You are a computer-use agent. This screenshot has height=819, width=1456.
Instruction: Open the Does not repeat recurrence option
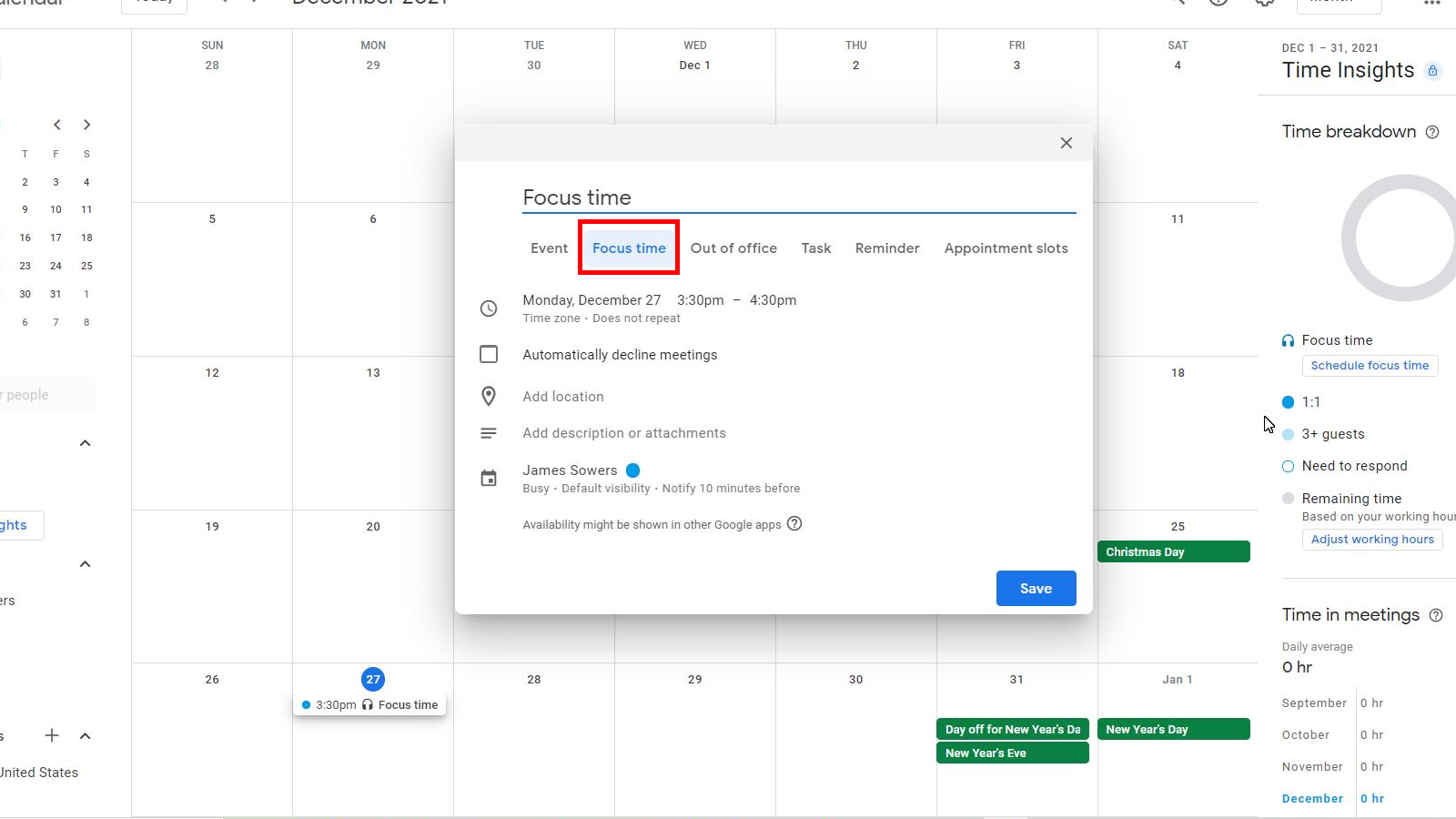tap(636, 318)
